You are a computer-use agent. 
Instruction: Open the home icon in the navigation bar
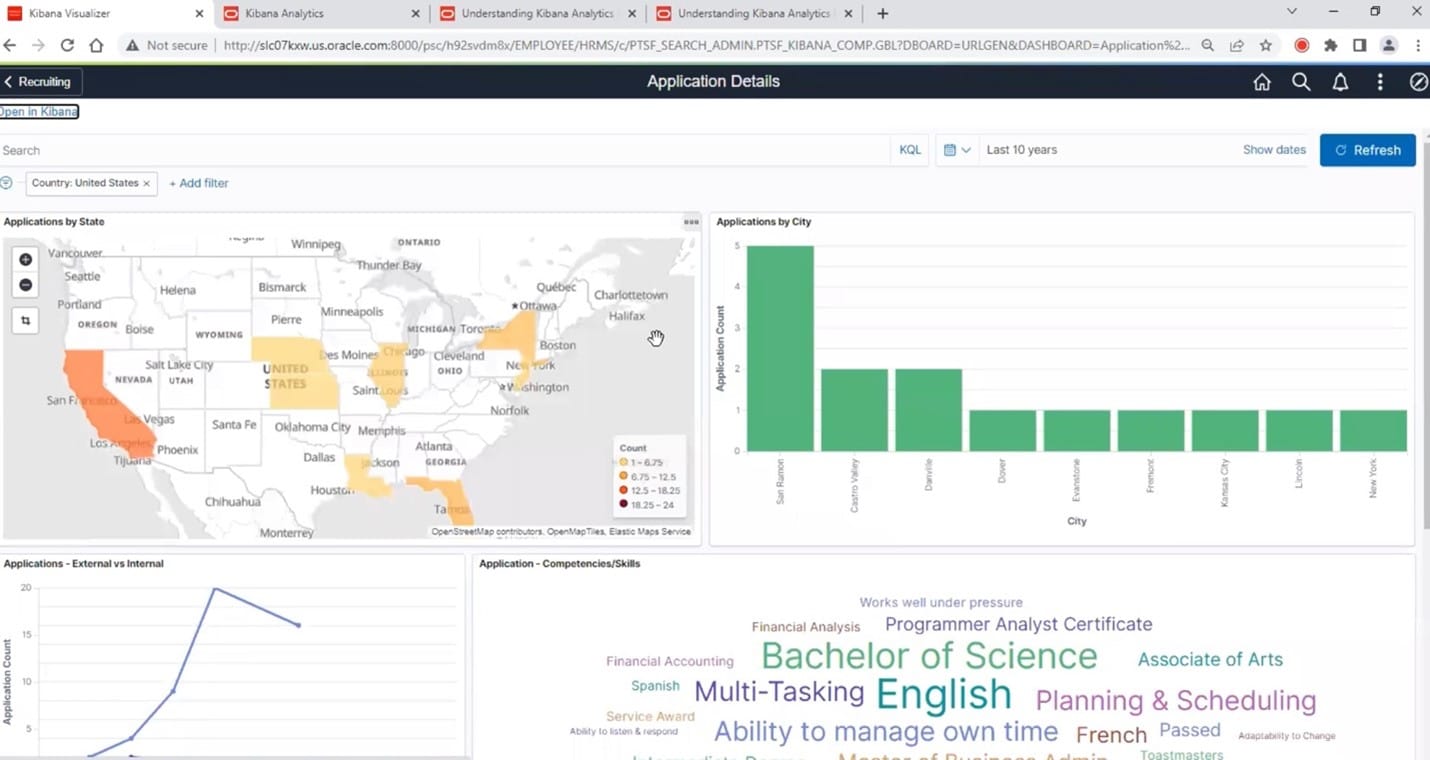tap(1261, 82)
